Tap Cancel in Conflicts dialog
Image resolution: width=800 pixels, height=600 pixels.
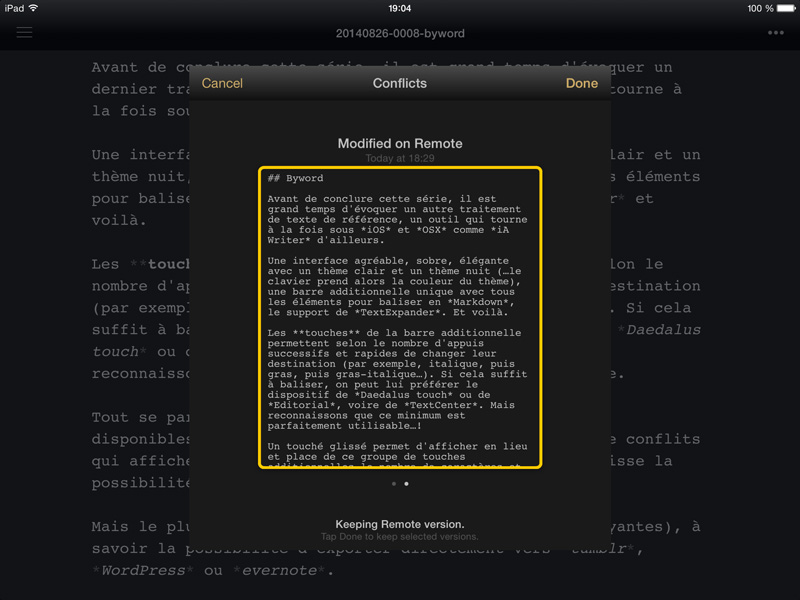click(222, 83)
